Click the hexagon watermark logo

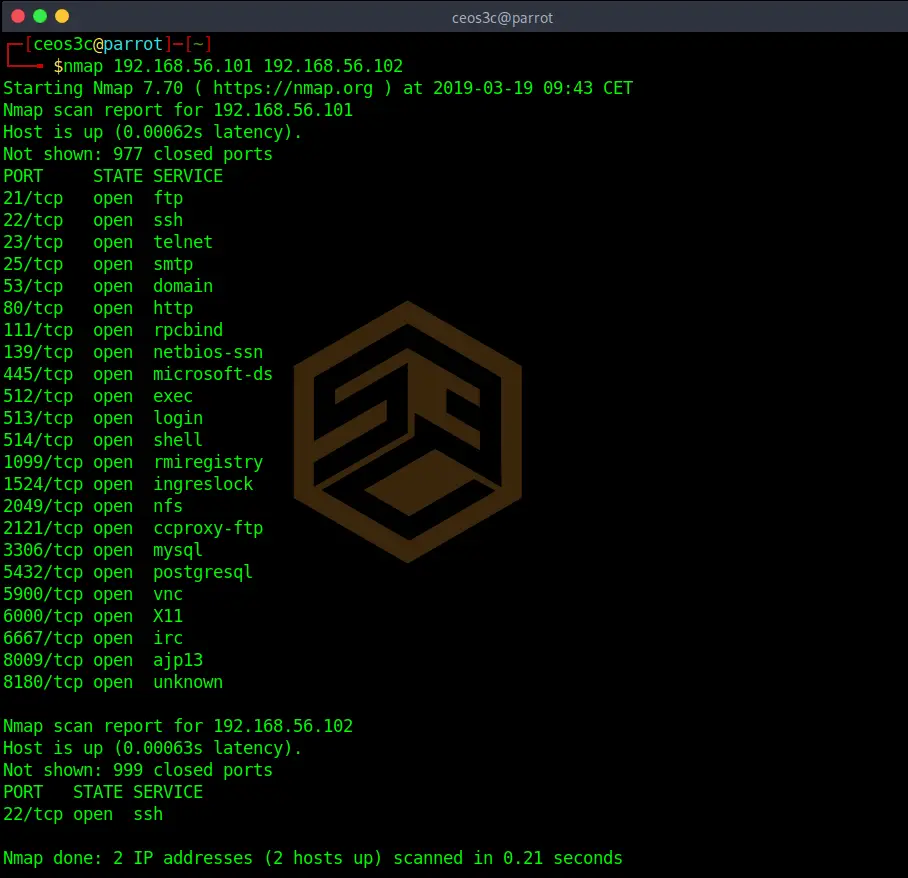406,430
